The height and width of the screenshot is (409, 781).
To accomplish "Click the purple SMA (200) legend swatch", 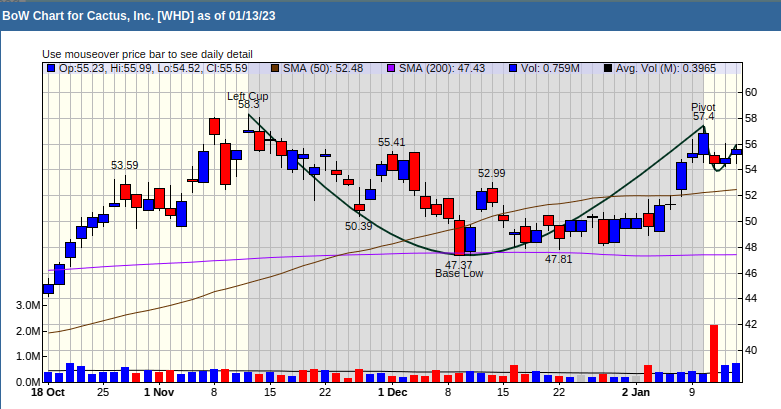I will tap(391, 68).
